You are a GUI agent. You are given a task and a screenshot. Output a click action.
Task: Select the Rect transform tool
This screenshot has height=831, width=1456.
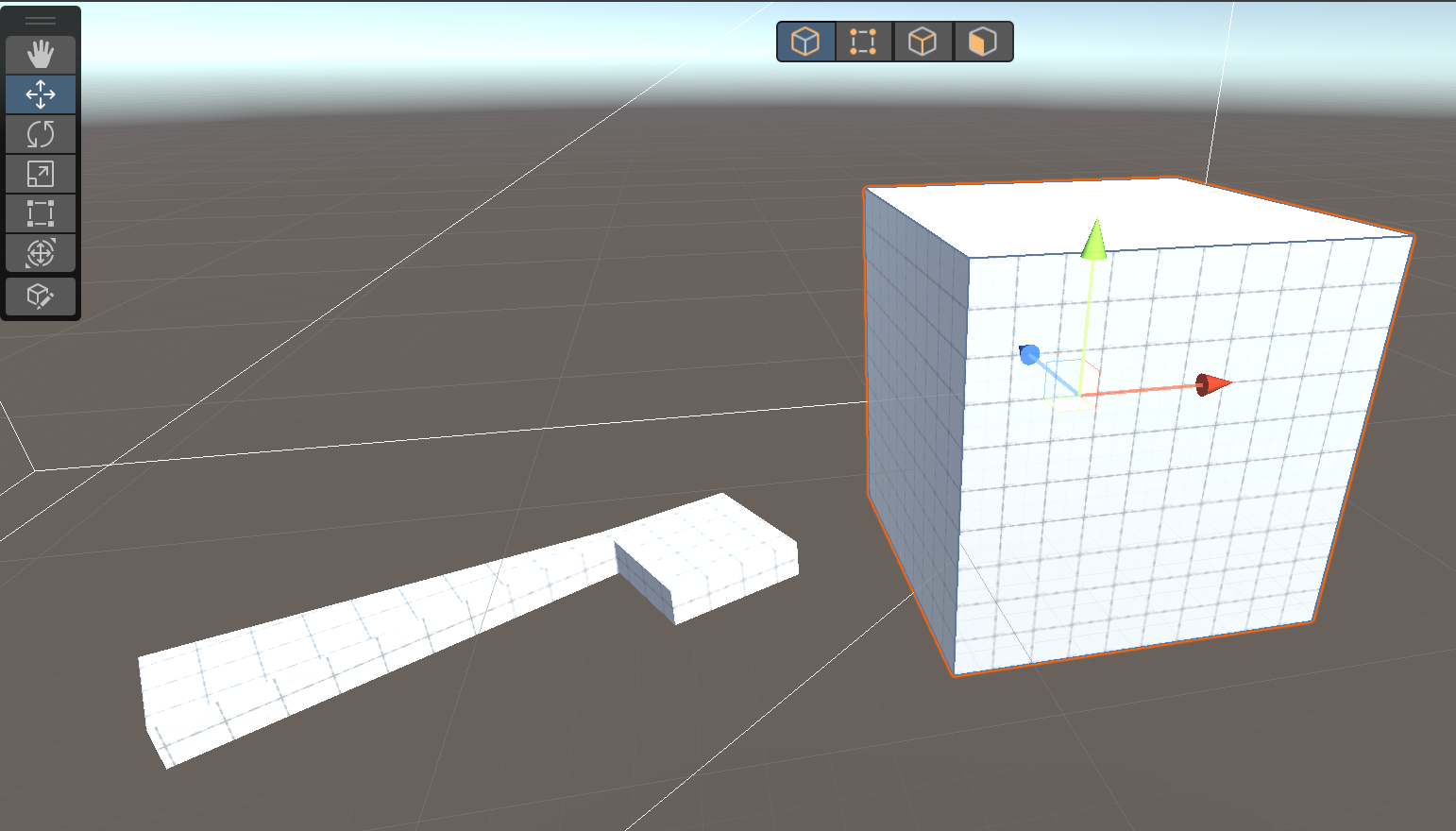(41, 213)
